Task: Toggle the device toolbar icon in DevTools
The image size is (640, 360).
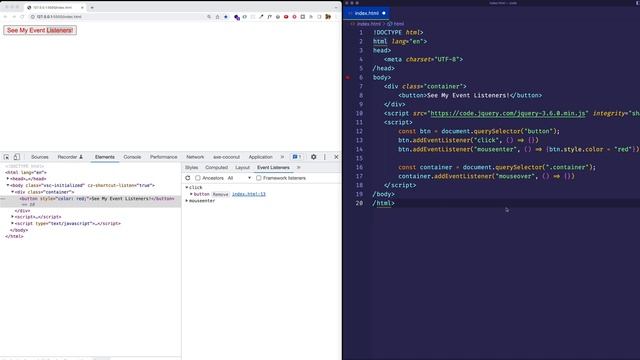Action: point(17,157)
